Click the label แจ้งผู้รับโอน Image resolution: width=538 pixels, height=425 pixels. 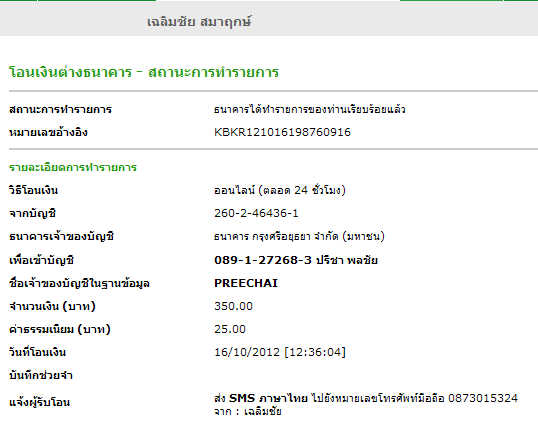[39, 402]
